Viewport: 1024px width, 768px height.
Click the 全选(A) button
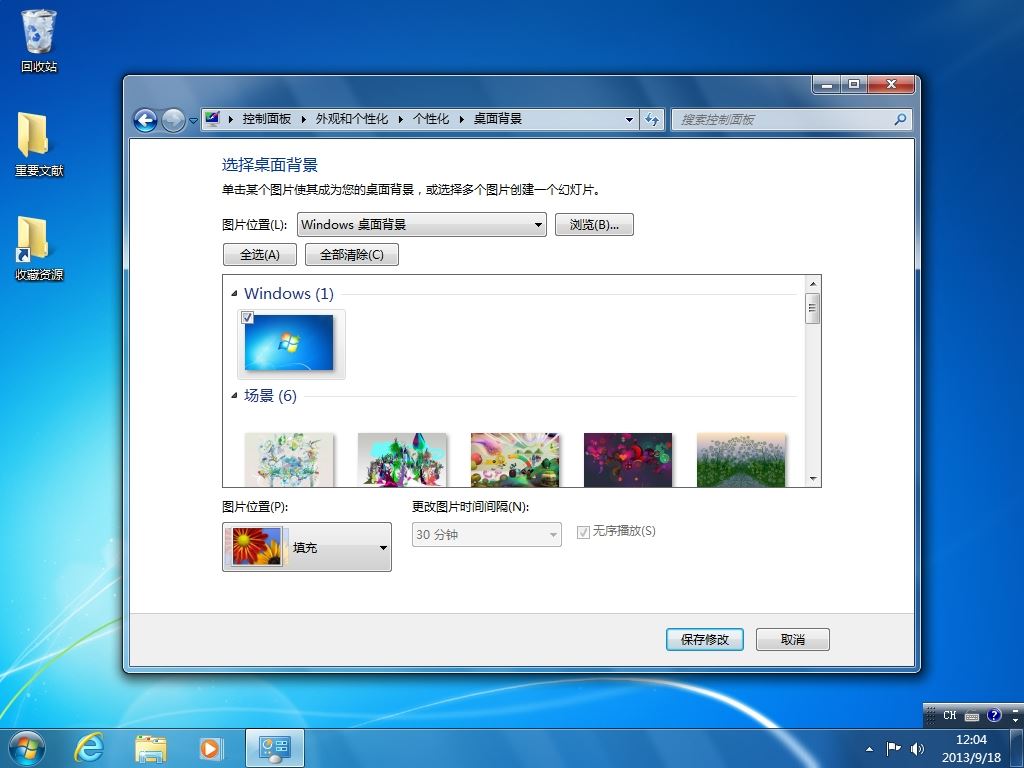260,255
